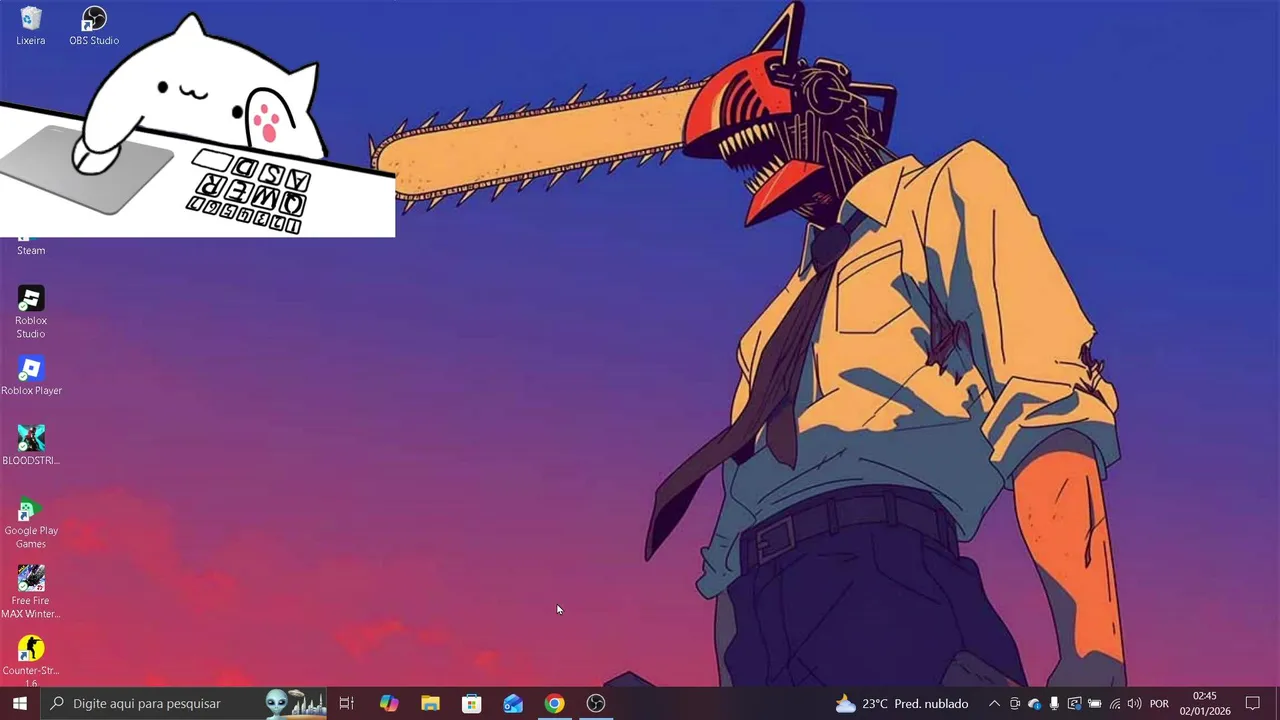Select the Roblox Studio desktop shortcut

(x=30, y=313)
